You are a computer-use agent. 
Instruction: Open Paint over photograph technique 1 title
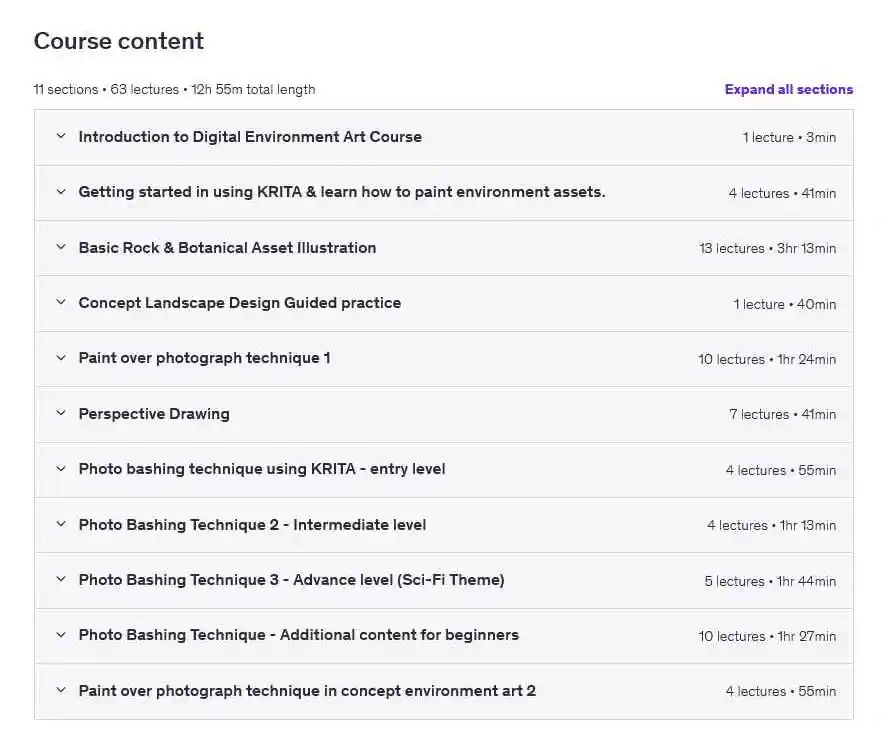(x=205, y=359)
